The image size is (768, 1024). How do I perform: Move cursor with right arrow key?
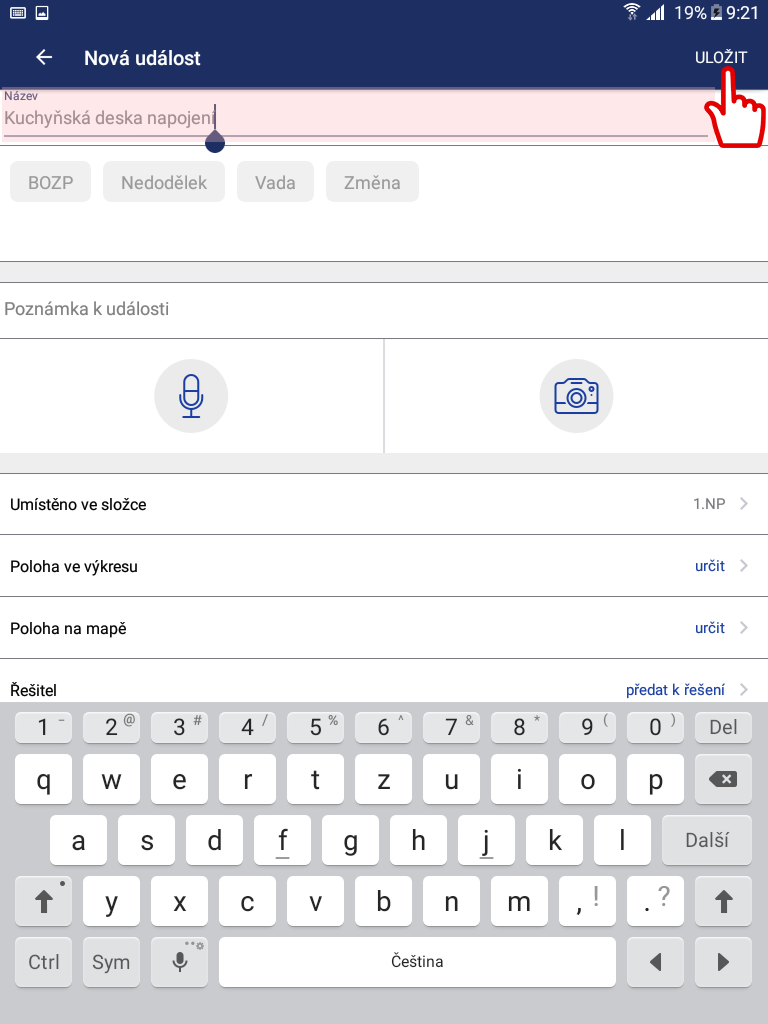723,961
